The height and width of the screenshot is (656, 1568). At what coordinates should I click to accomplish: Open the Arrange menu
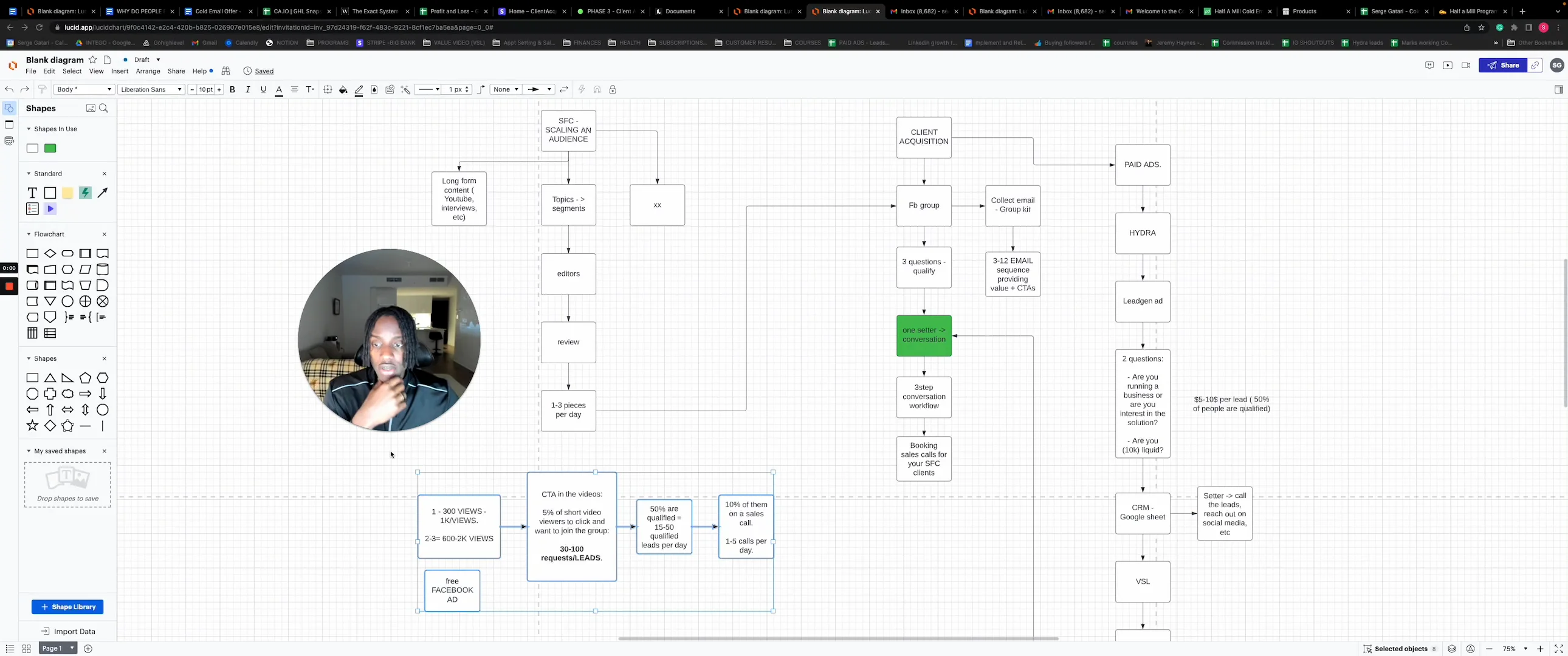(x=148, y=71)
